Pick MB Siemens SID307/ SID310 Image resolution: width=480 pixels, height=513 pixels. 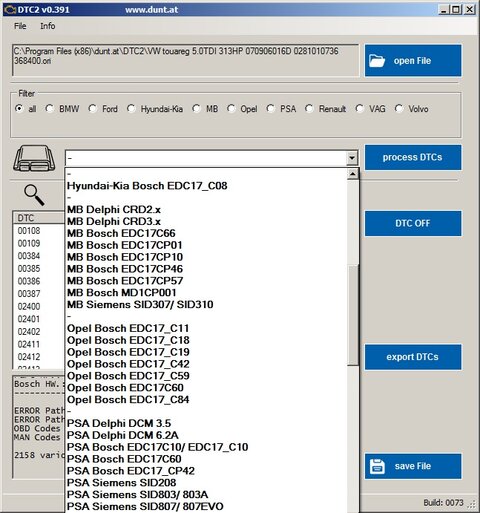pos(207,305)
